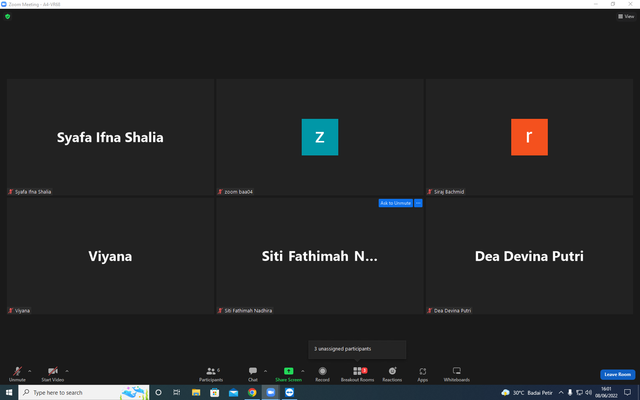Open Zoom Apps
Screen dimensions: 640x400
(x=422, y=373)
